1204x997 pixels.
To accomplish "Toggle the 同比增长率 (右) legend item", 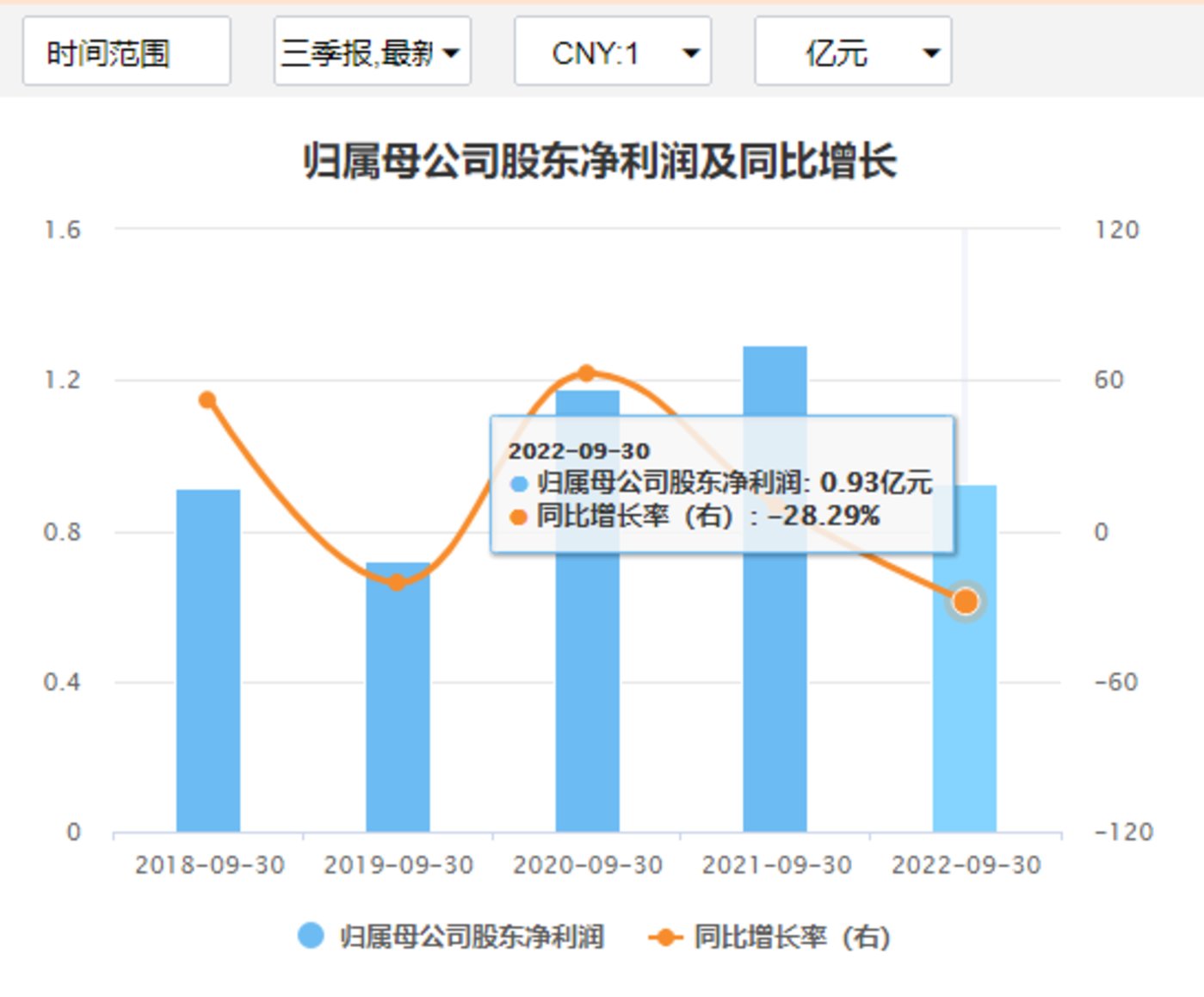I will 769,936.
